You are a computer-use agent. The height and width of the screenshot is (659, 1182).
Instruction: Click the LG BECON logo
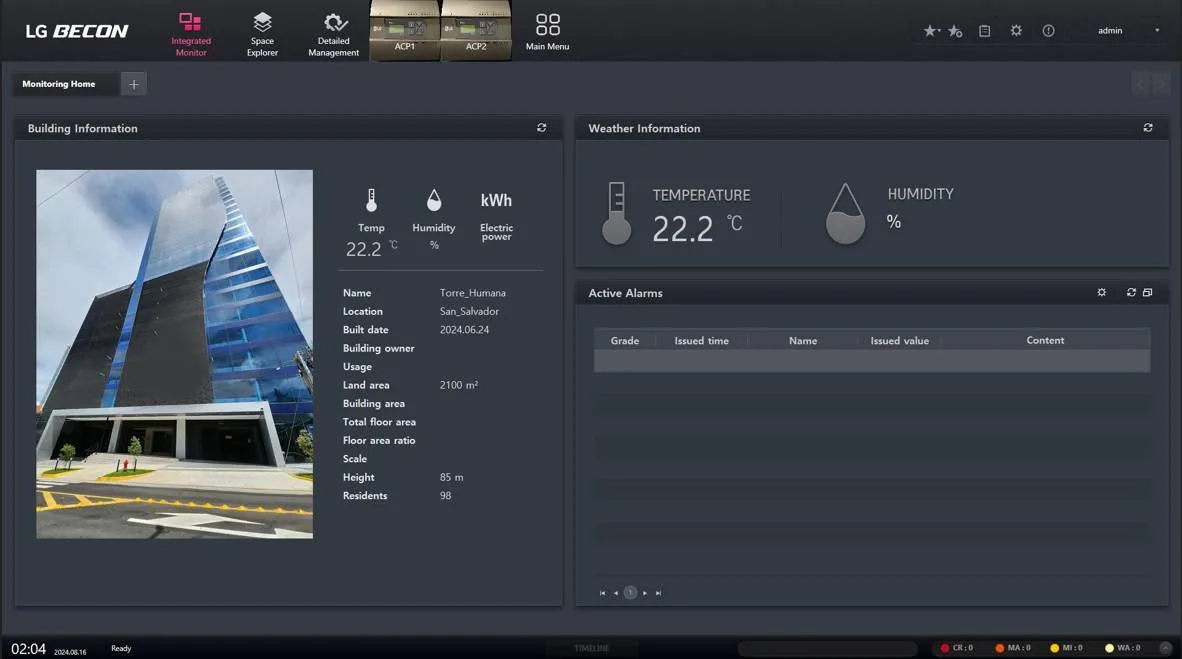click(x=77, y=31)
